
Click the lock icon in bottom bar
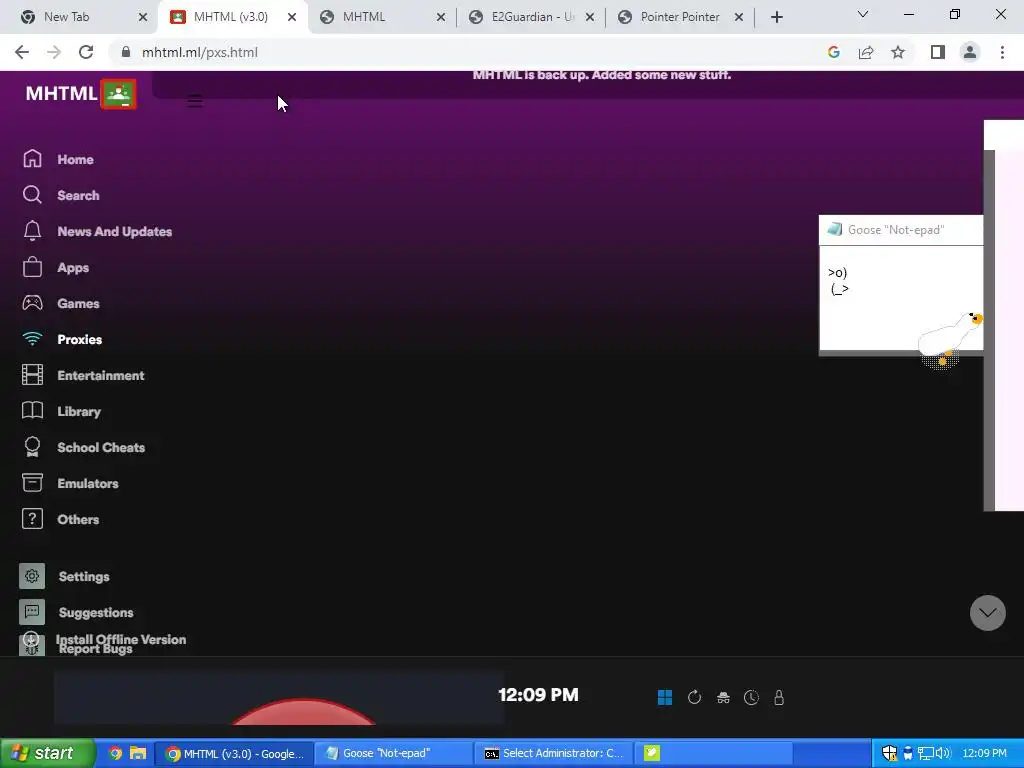point(778,697)
